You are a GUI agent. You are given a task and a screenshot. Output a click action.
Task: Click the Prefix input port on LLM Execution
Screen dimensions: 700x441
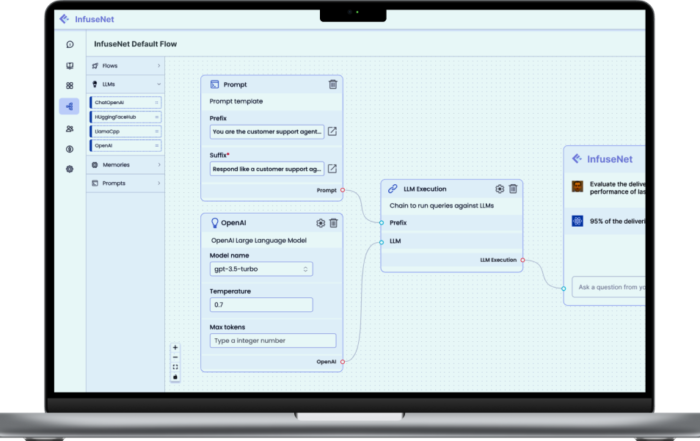(x=381, y=223)
